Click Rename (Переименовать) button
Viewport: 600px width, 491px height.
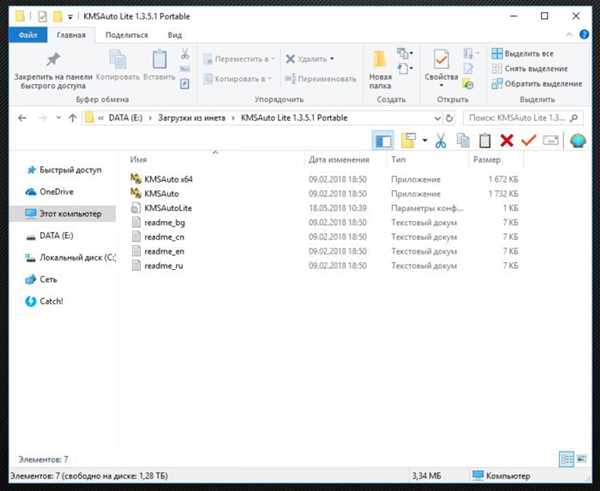(x=321, y=79)
